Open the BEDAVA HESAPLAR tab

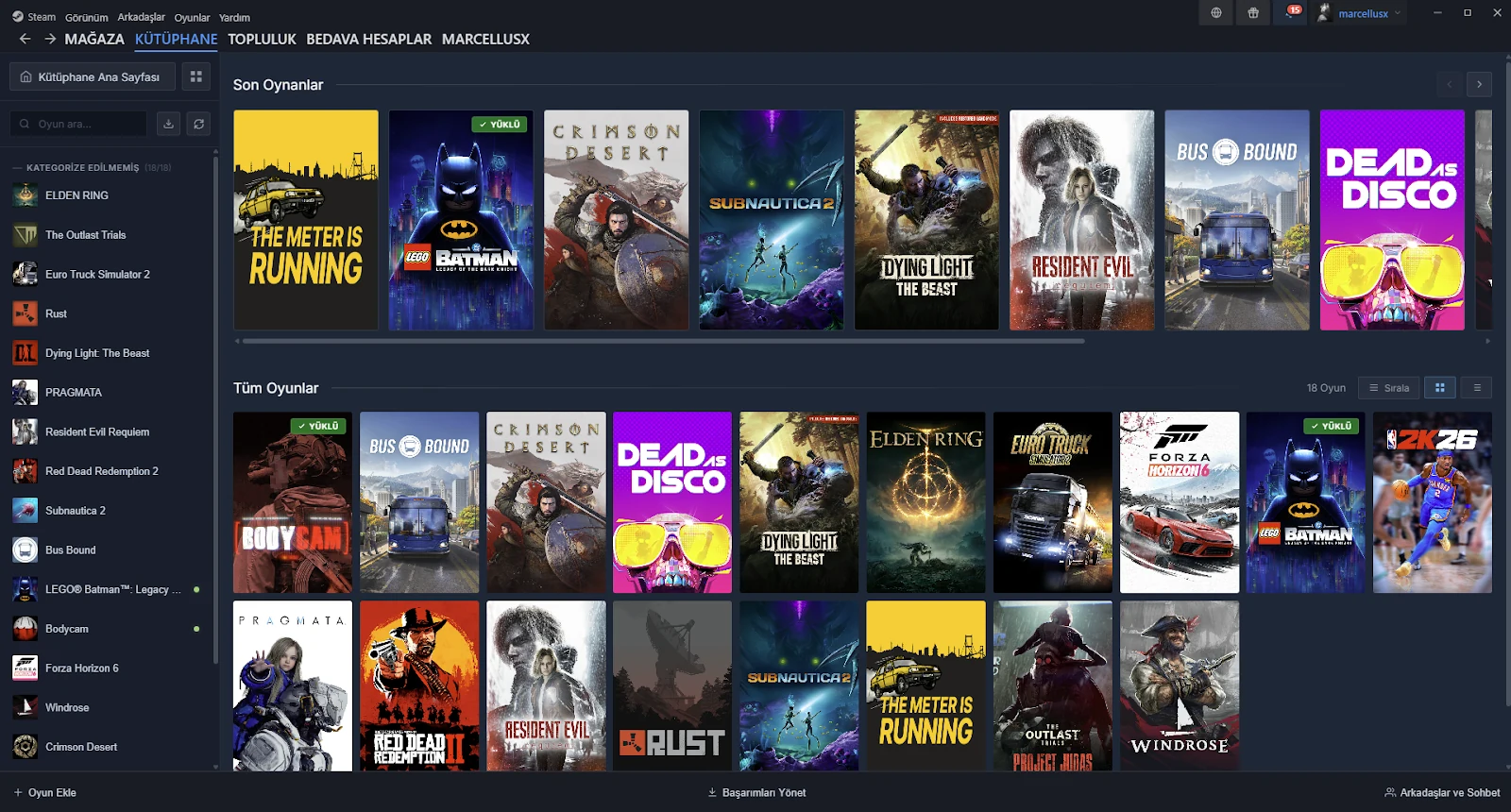369,39
